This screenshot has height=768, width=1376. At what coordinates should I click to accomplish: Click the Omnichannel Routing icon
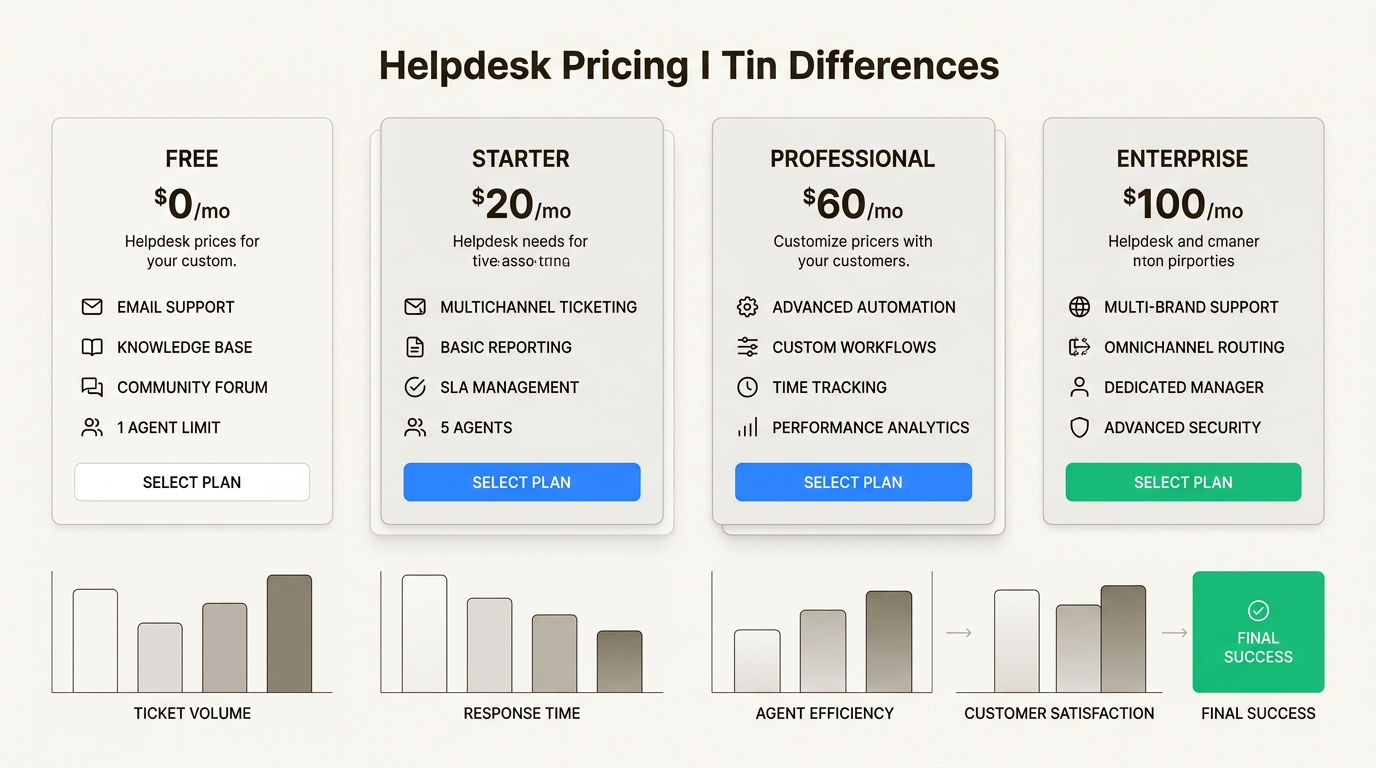pos(1079,347)
